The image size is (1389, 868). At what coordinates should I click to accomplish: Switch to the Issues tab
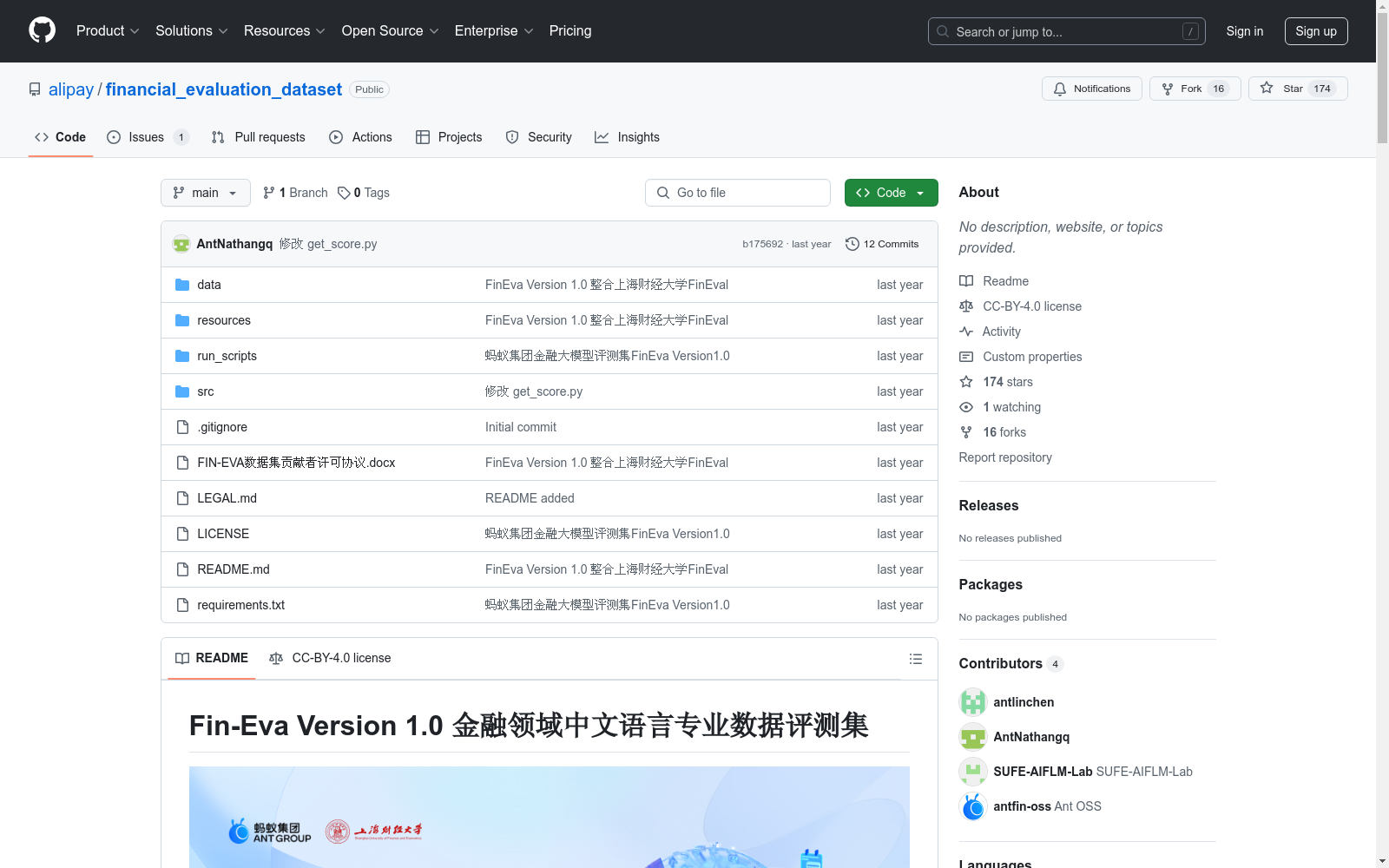pos(148,137)
